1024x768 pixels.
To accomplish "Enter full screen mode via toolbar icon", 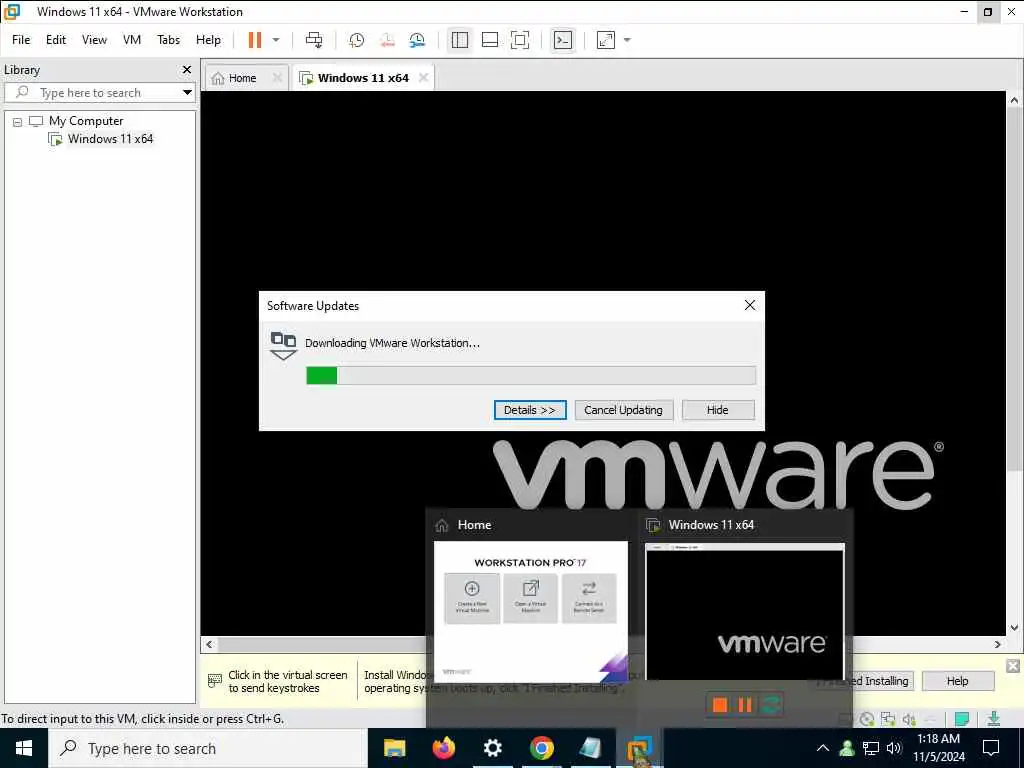I will pos(520,40).
